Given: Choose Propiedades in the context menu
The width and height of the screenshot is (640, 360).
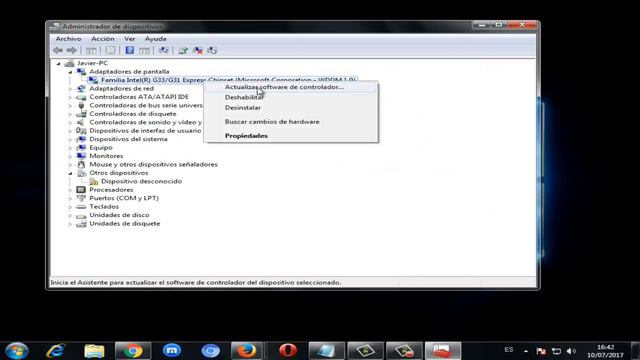Looking at the screenshot, I should pos(291,136).
